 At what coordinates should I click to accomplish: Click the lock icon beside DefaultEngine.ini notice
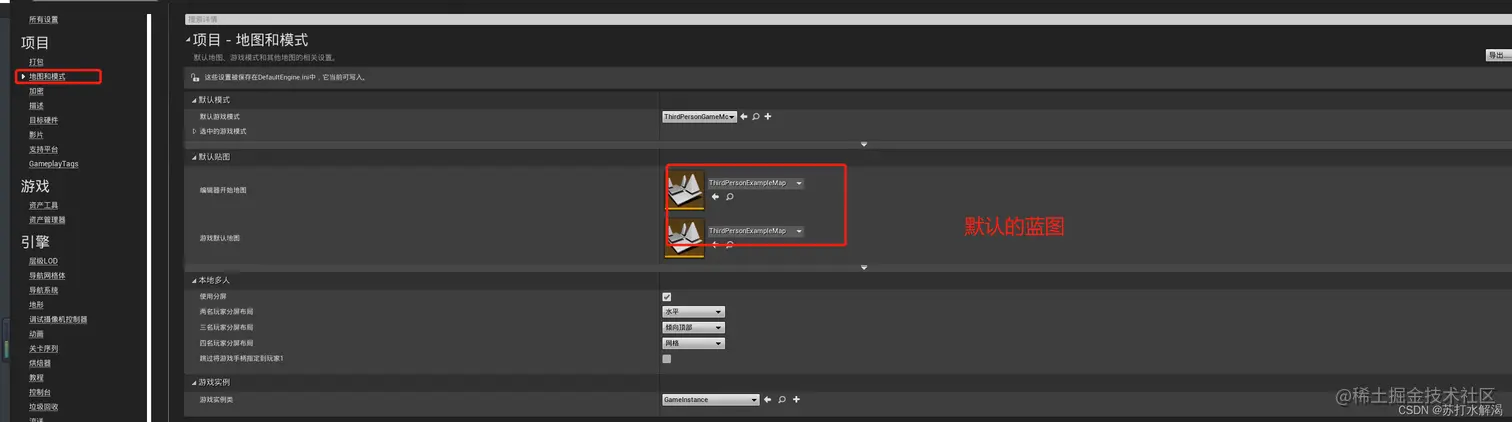click(195, 77)
